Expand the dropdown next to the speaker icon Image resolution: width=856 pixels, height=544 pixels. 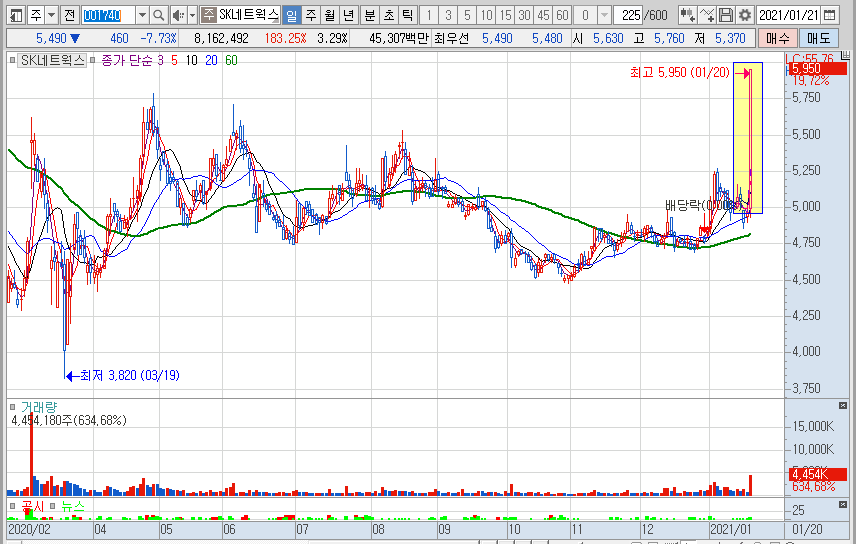192,15
